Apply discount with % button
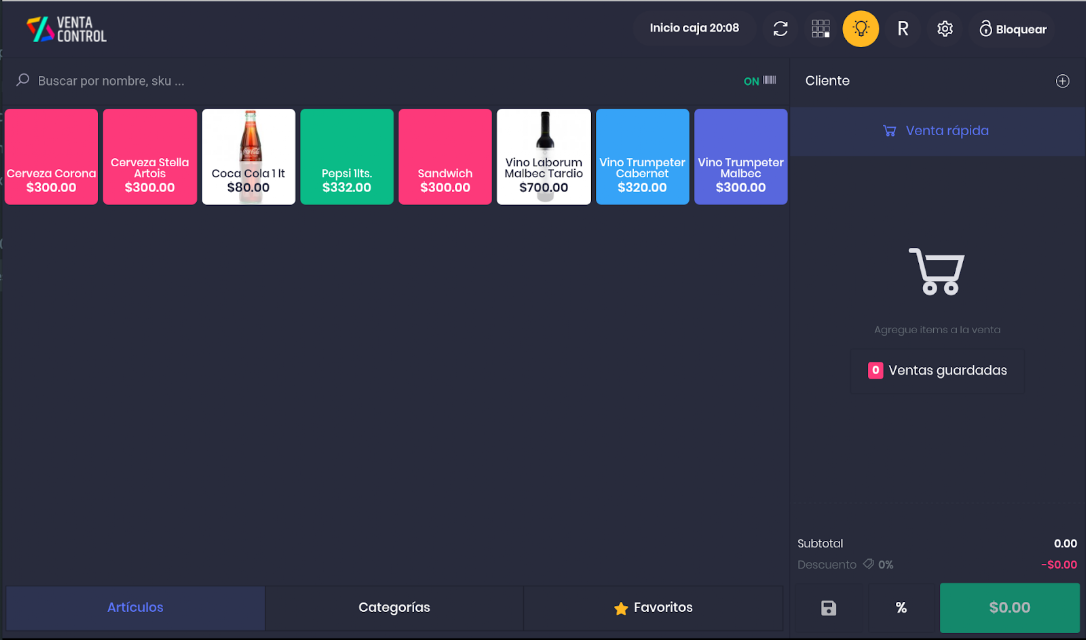 901,608
